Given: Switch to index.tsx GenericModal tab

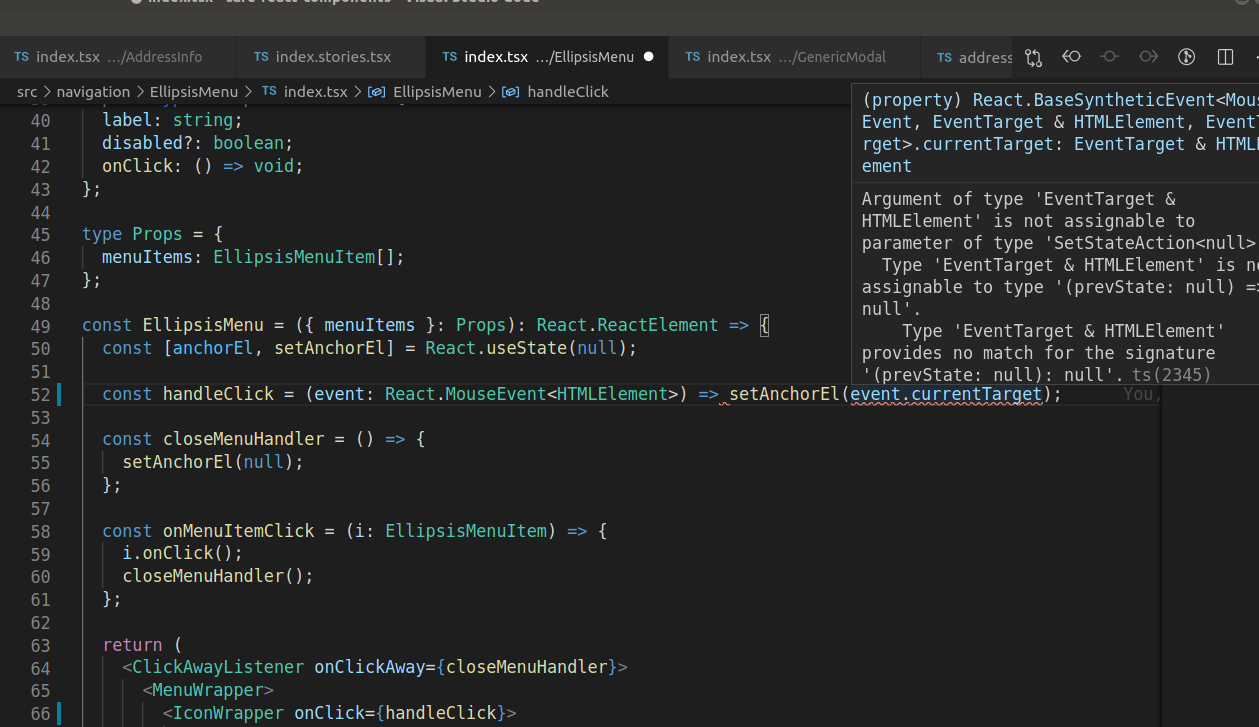Looking at the screenshot, I should tap(795, 57).
